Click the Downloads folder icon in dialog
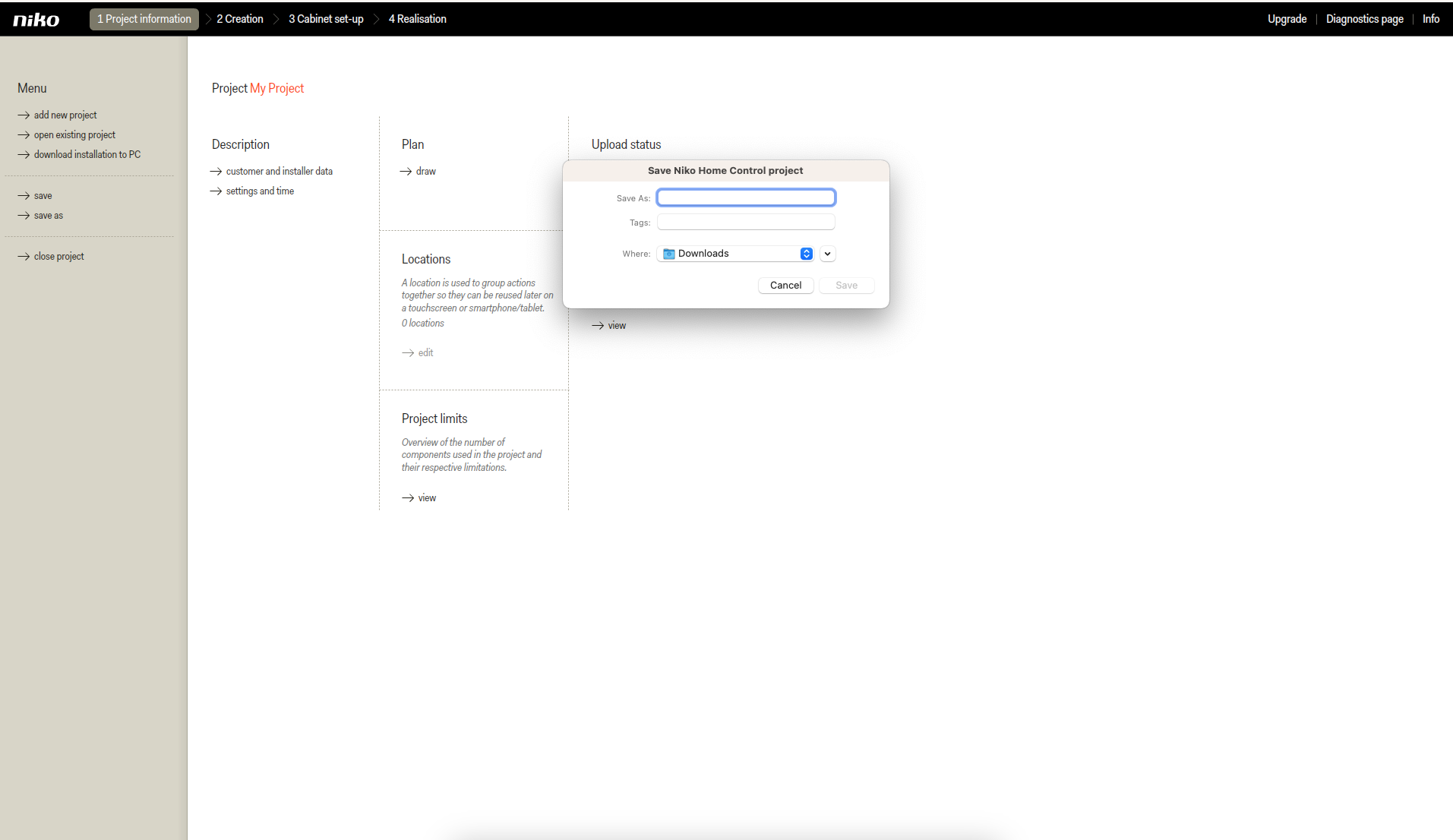Screen dimensions: 1453x840 pyautogui.click(x=668, y=254)
